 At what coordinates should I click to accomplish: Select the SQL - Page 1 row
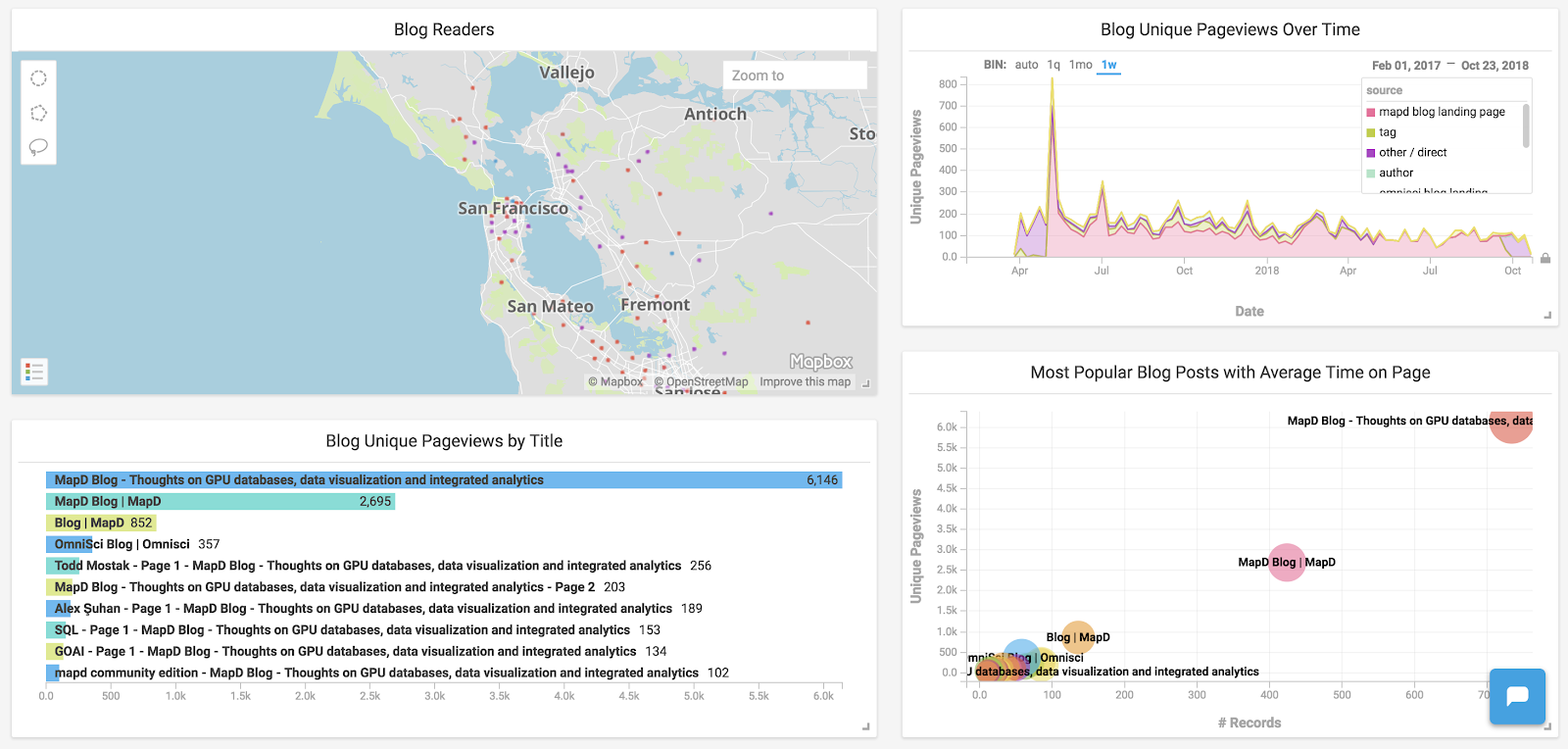(354, 630)
